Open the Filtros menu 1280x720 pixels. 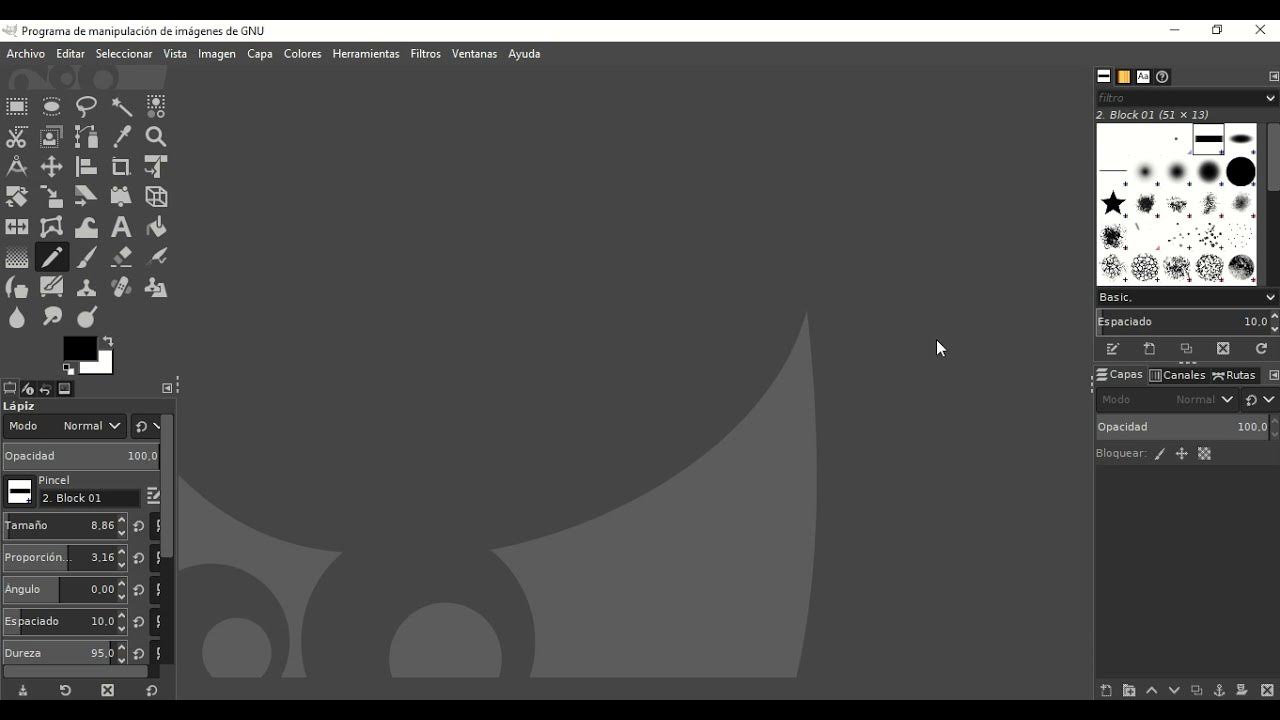(425, 54)
